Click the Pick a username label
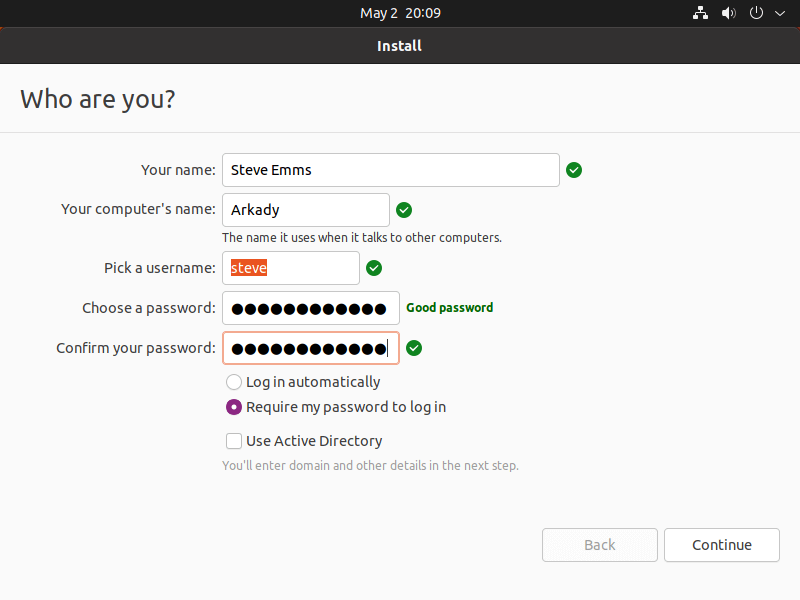Viewport: 800px width, 600px height. (160, 268)
